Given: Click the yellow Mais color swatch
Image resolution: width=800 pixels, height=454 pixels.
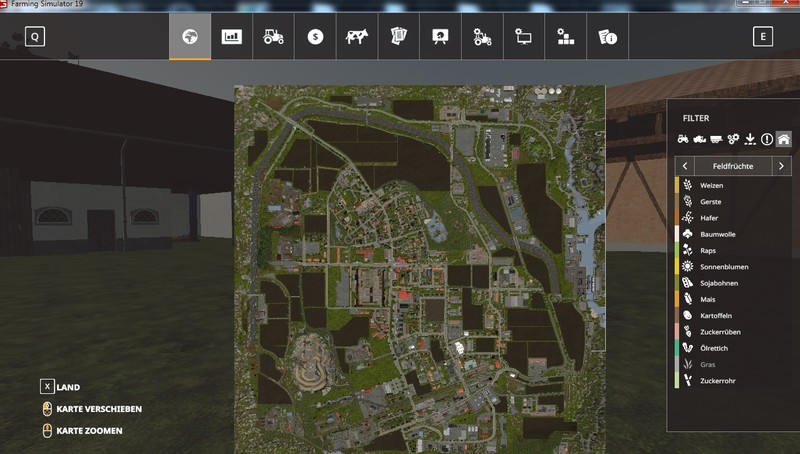Looking at the screenshot, I should (677, 299).
